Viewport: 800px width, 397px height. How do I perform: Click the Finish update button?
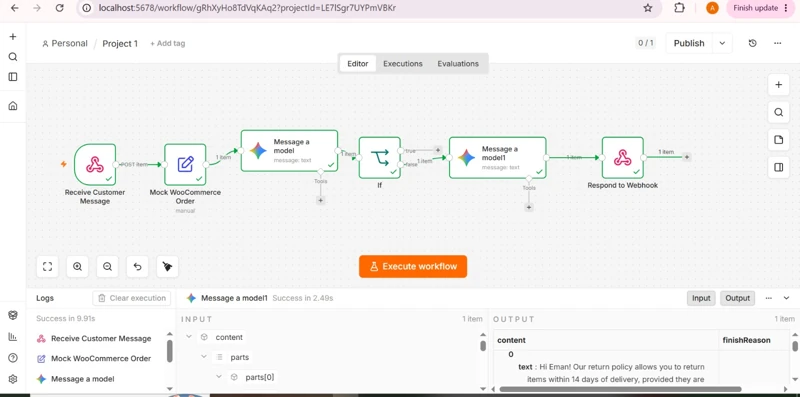pyautogui.click(x=760, y=8)
